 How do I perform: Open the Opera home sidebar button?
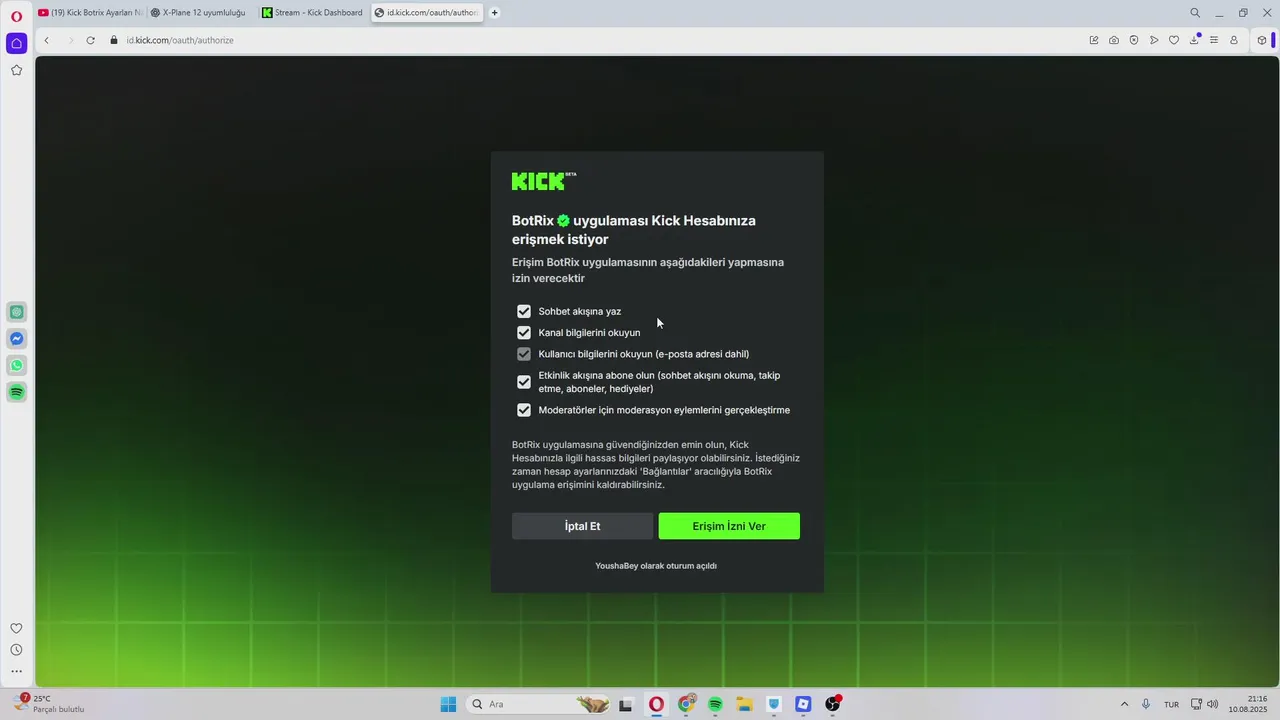click(x=16, y=43)
